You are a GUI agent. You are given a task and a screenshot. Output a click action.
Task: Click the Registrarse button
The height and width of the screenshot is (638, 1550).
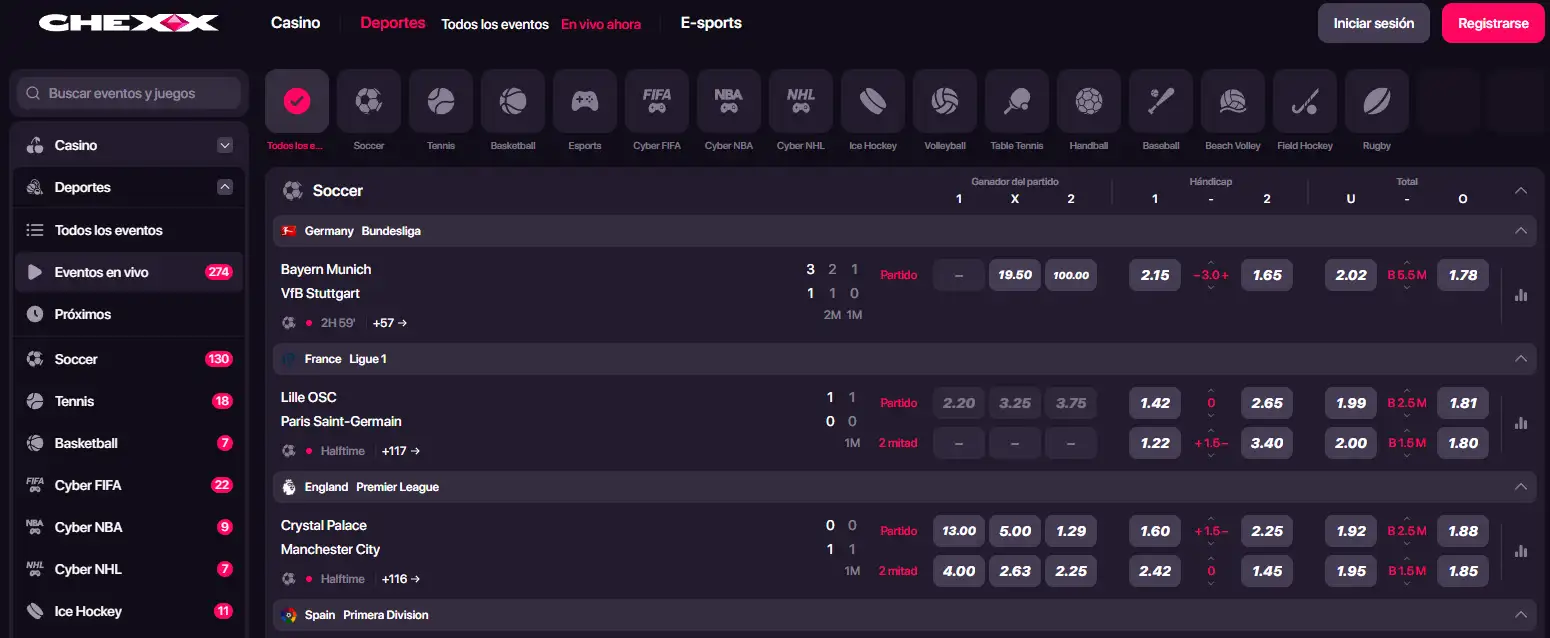(1493, 23)
